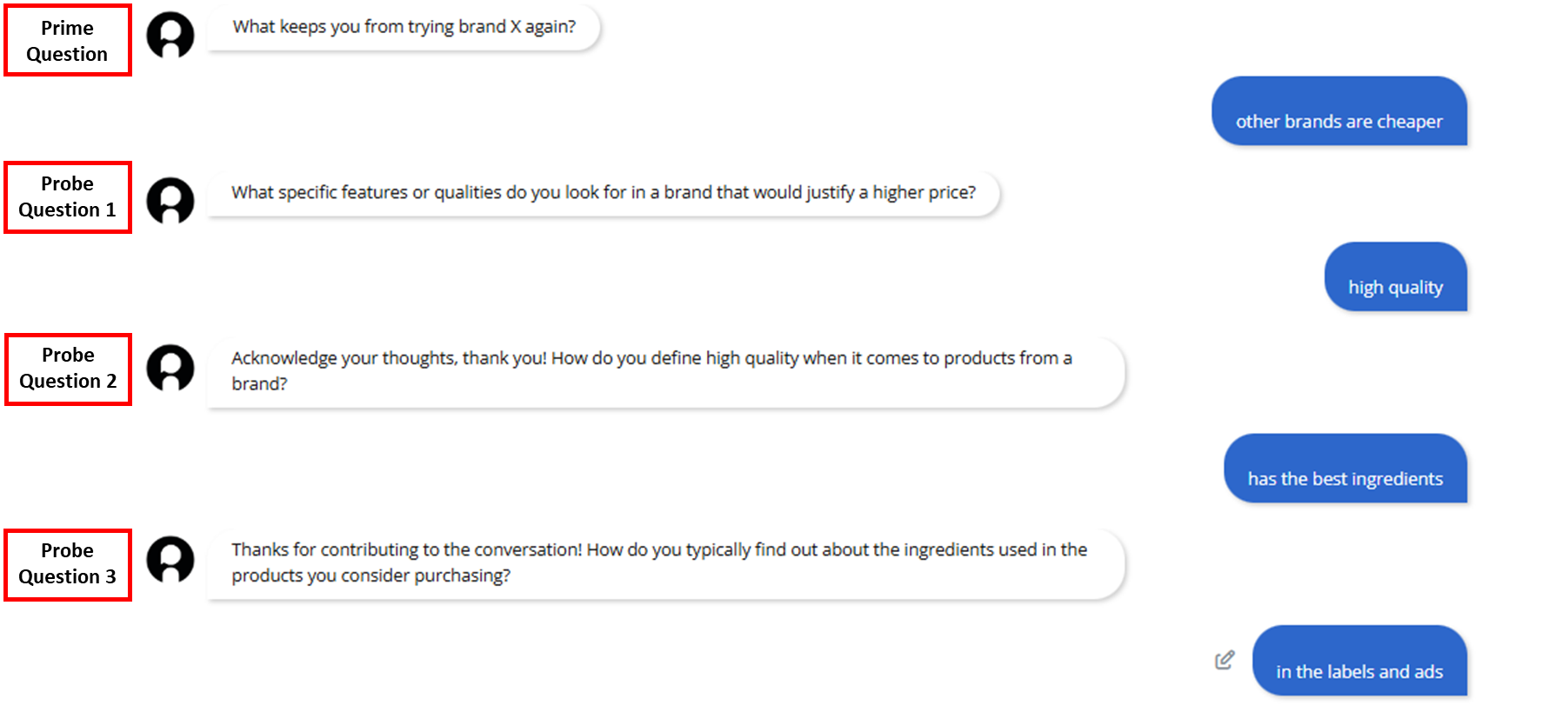Click the words "Acknowledge your thoughts, thank you!"
The width and height of the screenshot is (1568, 712).
click(x=389, y=358)
